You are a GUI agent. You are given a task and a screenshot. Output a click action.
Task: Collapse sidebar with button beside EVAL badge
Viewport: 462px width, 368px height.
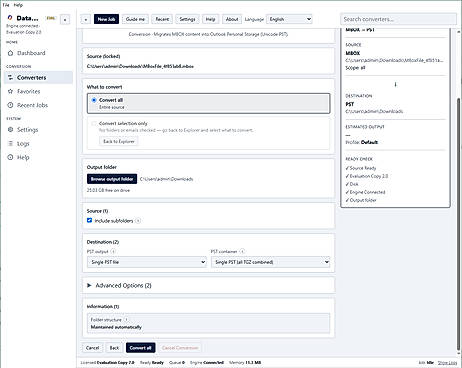tap(65, 20)
